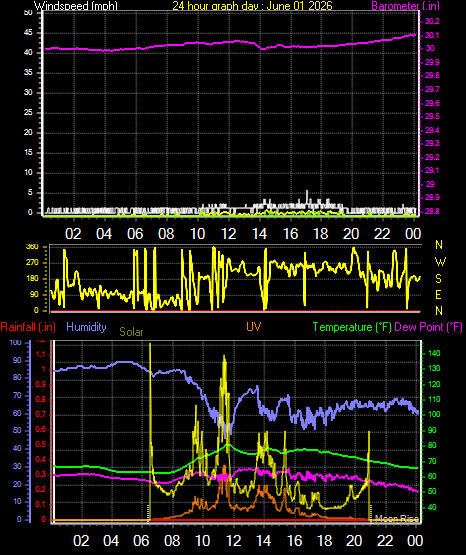
Task: Click hour label 00 under the windspeed graph
Action: [413, 234]
